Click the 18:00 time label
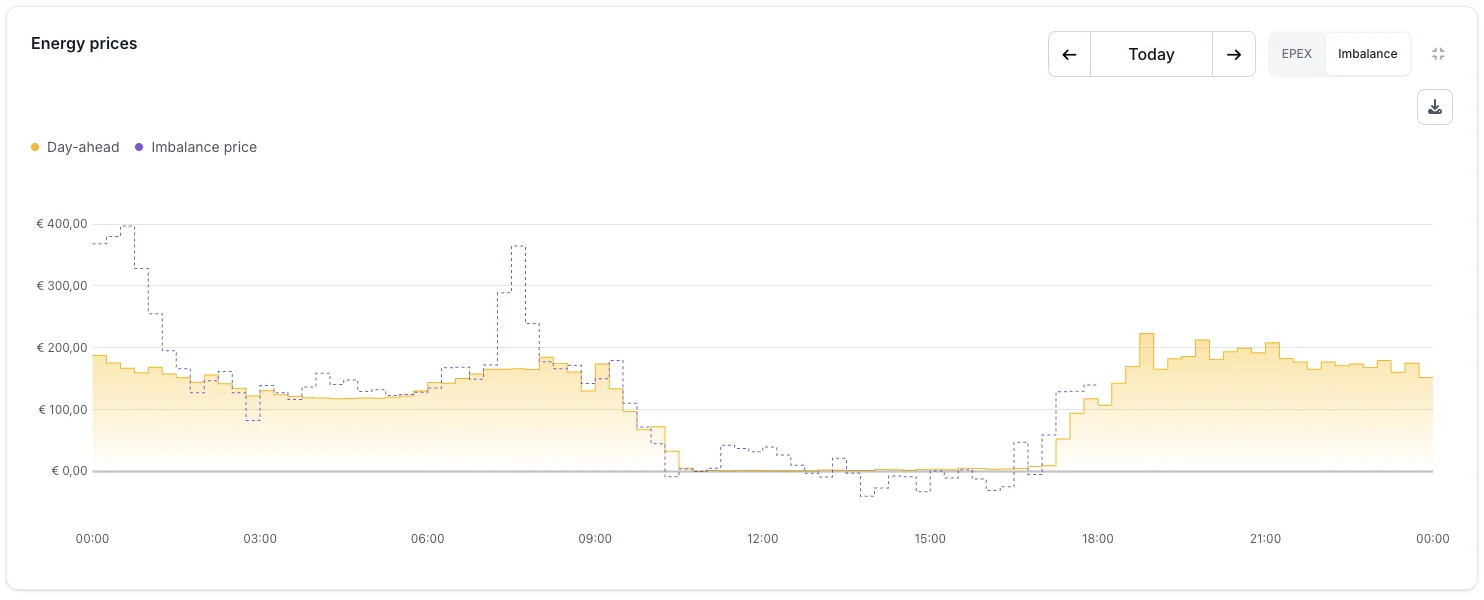Image resolution: width=1484 pixels, height=600 pixels. point(1098,539)
